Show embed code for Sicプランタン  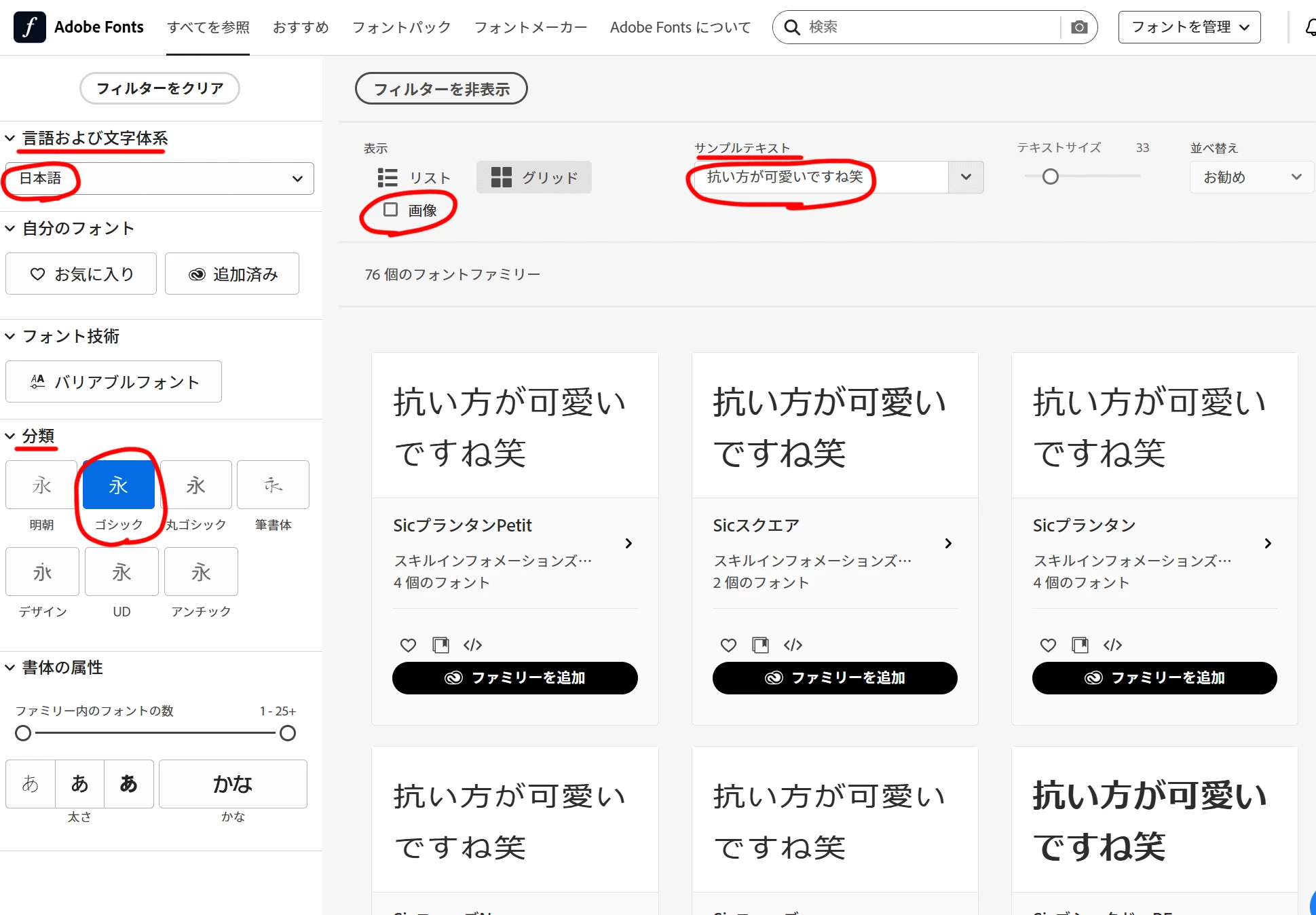tap(1112, 645)
